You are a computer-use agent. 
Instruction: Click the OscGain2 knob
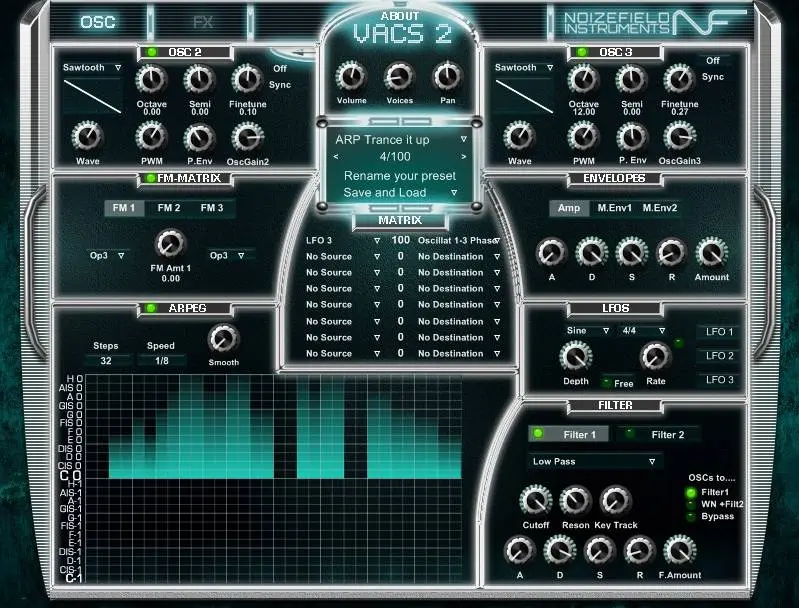coord(247,138)
